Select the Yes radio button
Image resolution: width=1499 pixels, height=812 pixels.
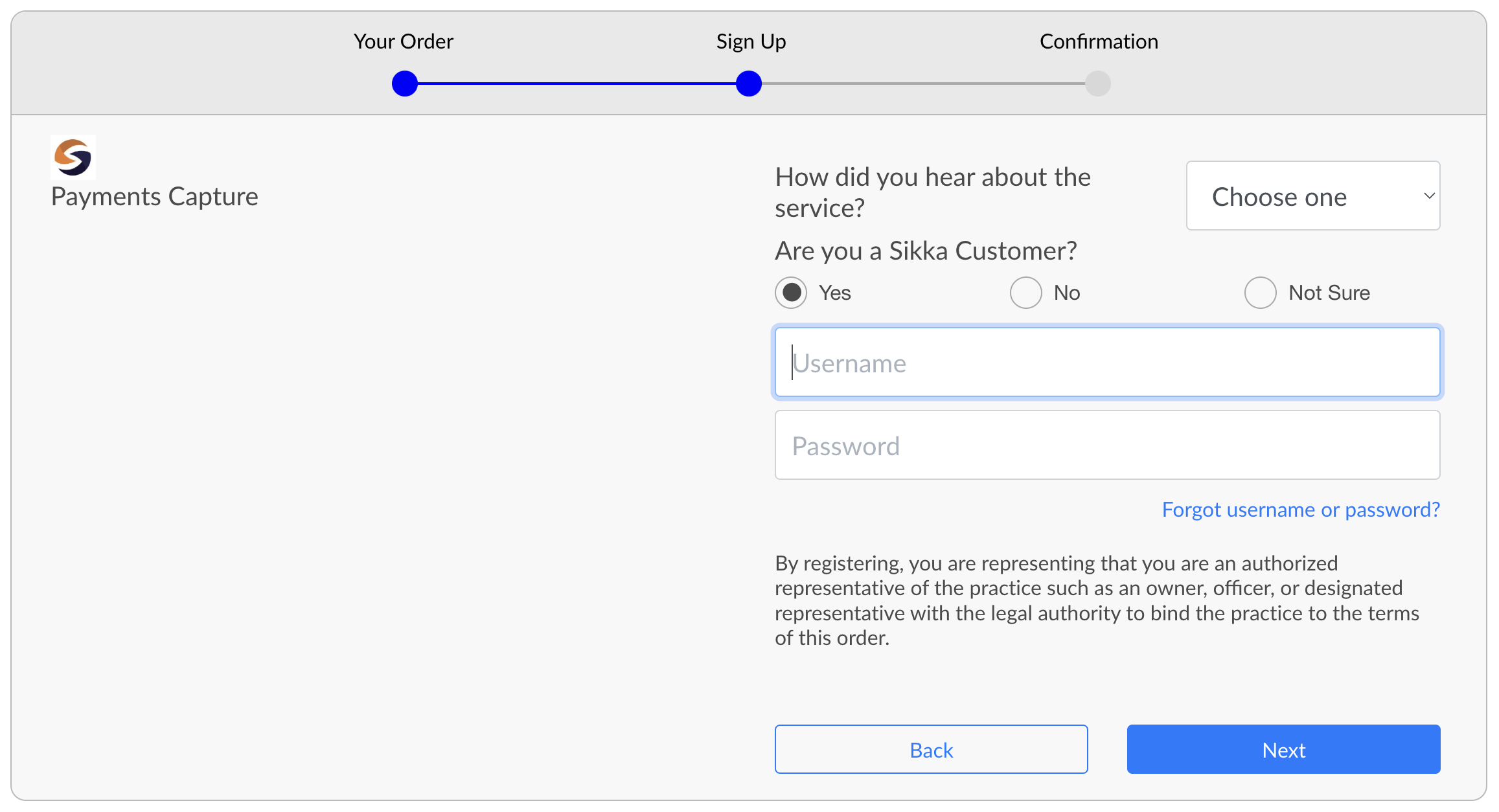pyautogui.click(x=791, y=293)
